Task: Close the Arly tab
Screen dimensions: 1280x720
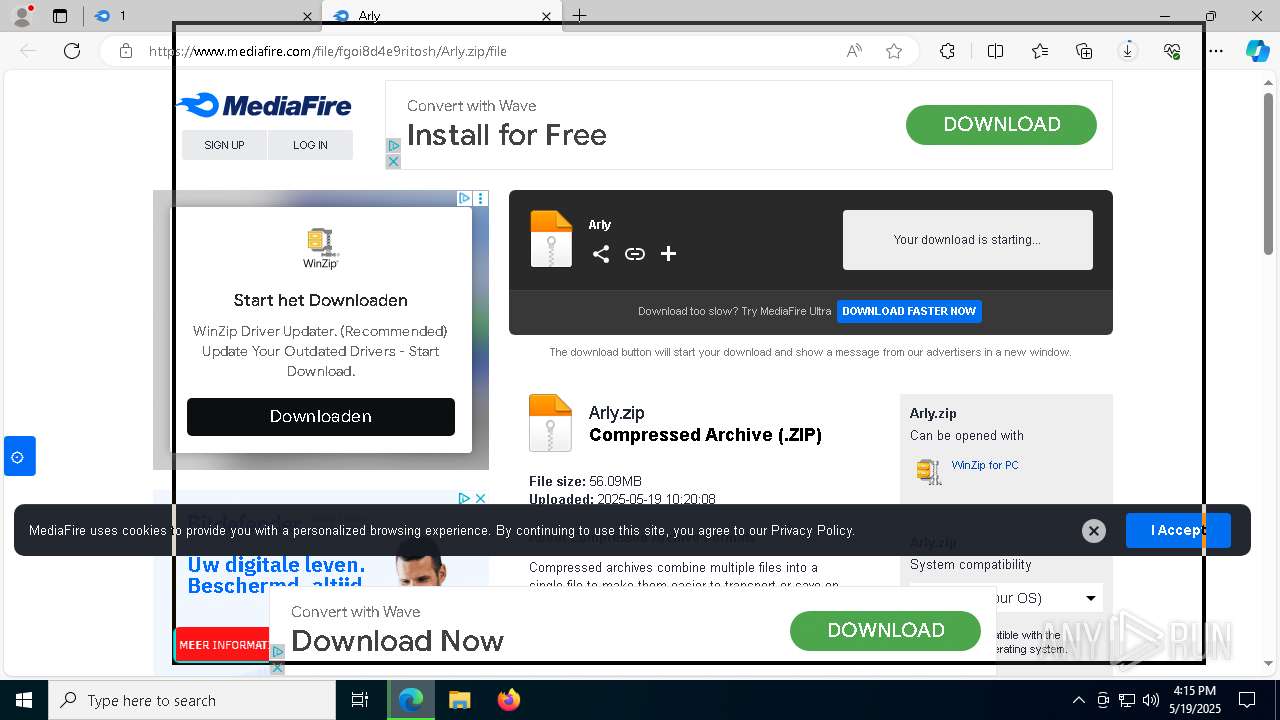Action: [546, 16]
